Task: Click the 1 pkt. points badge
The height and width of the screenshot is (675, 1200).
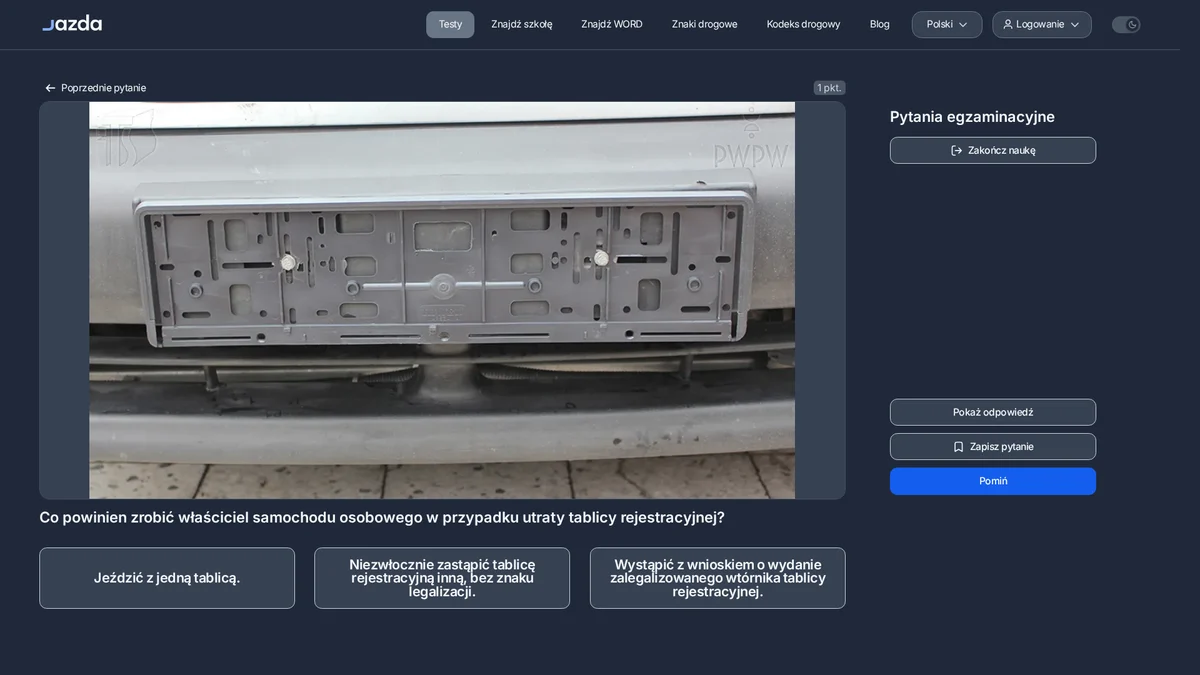Action: pos(829,88)
